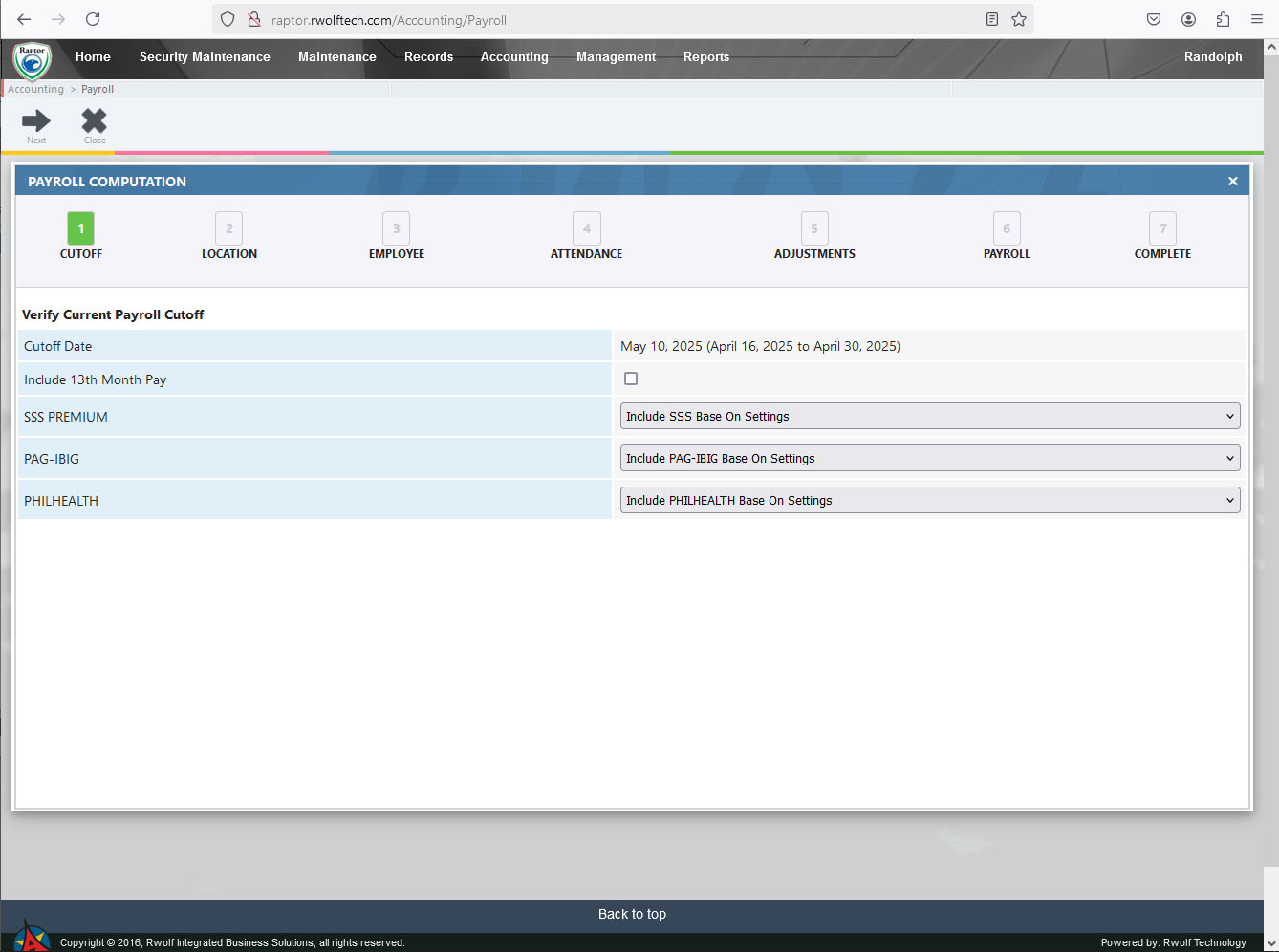Open the Accounting menu
Viewport: 1279px width, 952px height.
(x=514, y=57)
